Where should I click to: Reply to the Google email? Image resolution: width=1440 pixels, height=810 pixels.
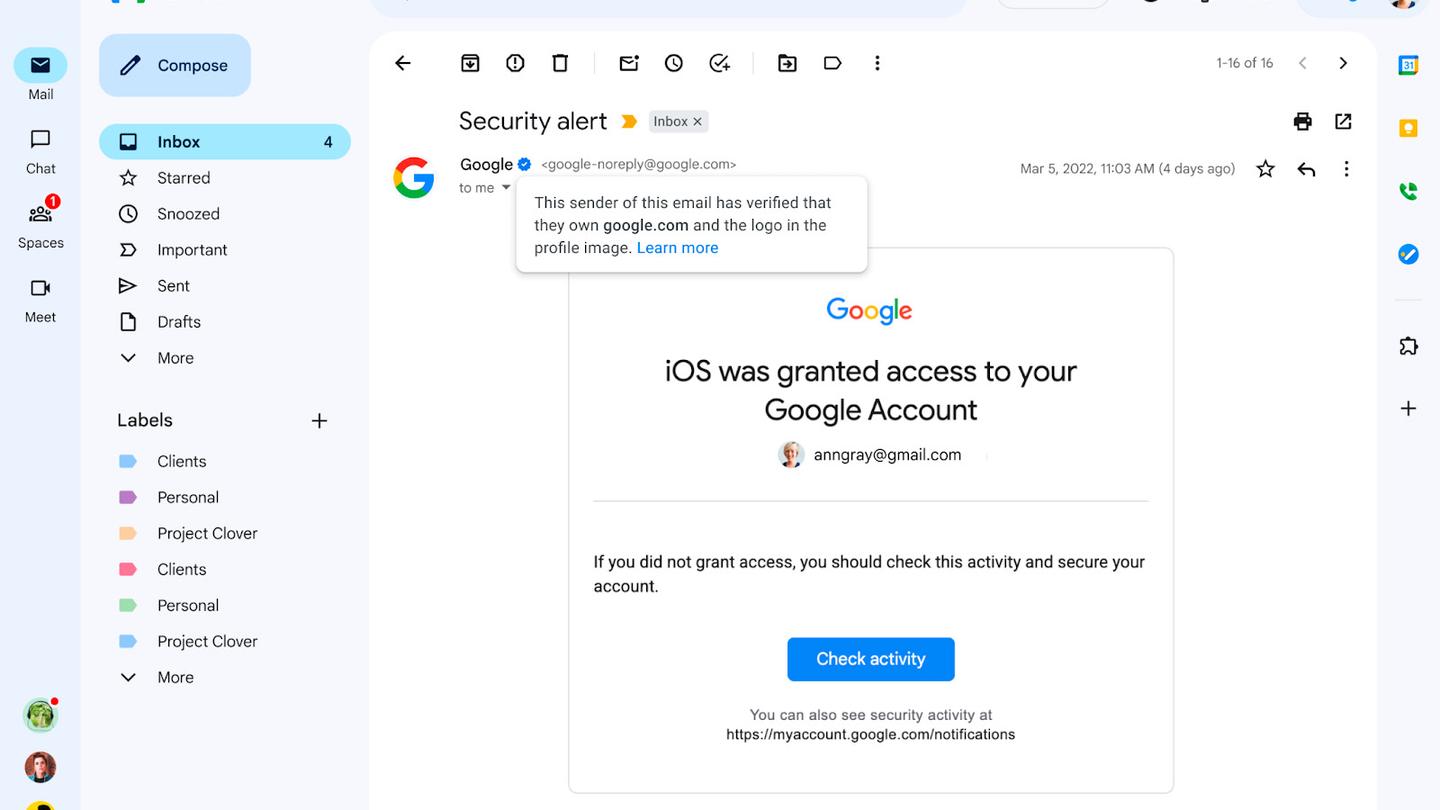click(1306, 169)
